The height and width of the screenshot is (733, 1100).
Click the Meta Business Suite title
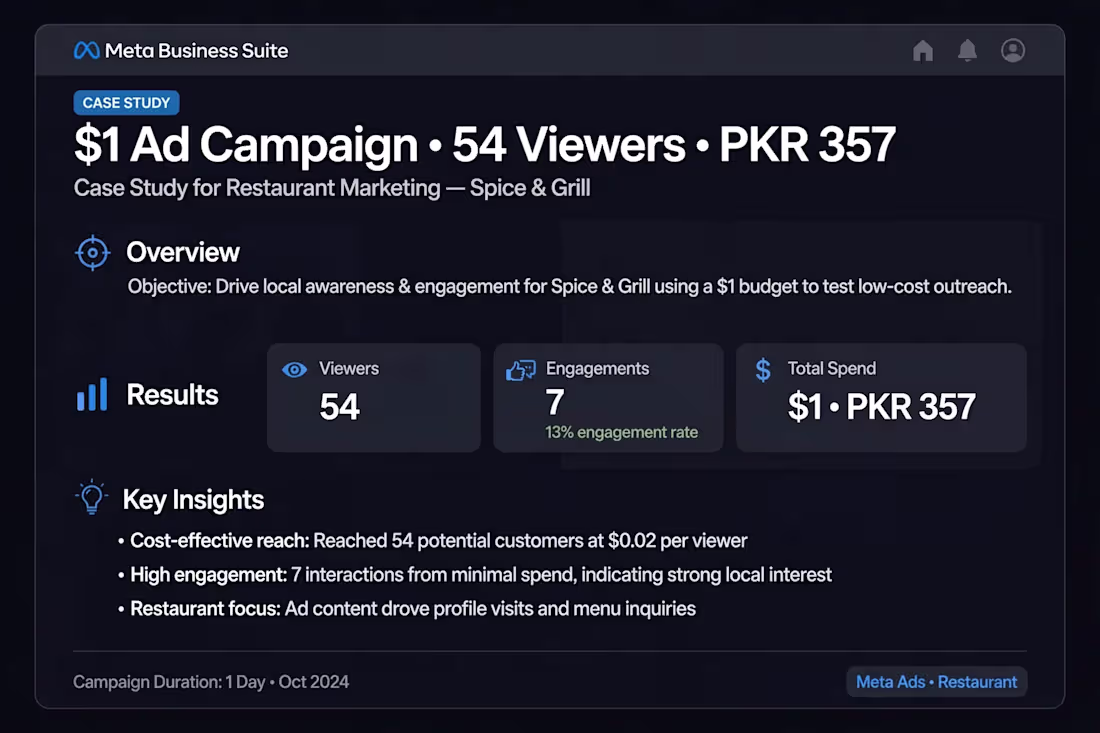point(196,51)
